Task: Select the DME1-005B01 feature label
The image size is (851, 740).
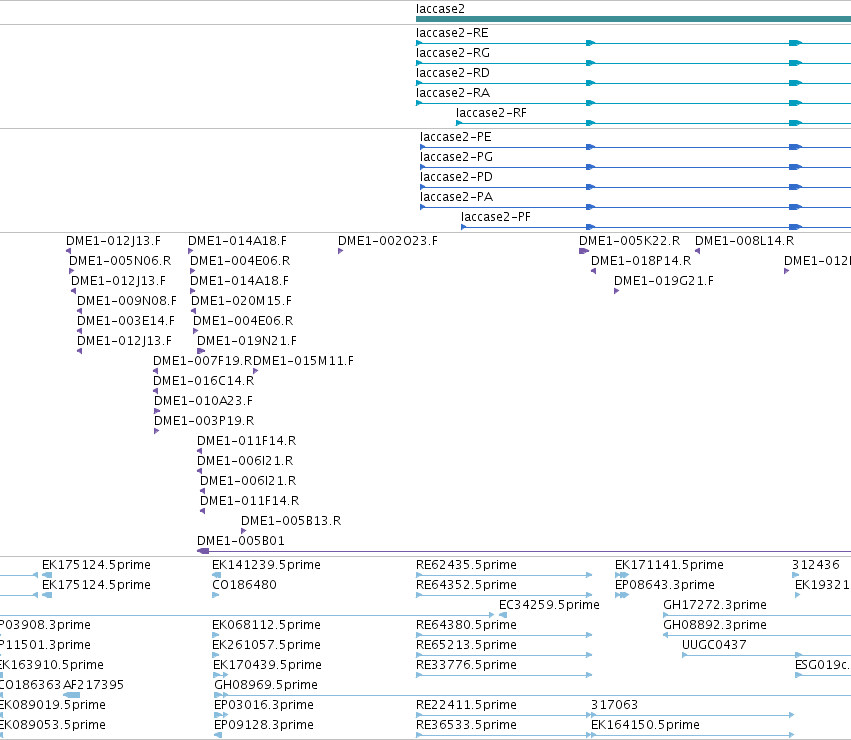Action: [x=240, y=541]
